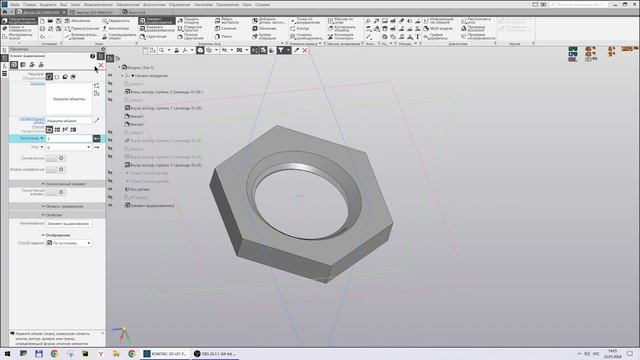This screenshot has width=640, height=360.
Task: Select the Shell (Оболочка) tool
Action: click(264, 29)
